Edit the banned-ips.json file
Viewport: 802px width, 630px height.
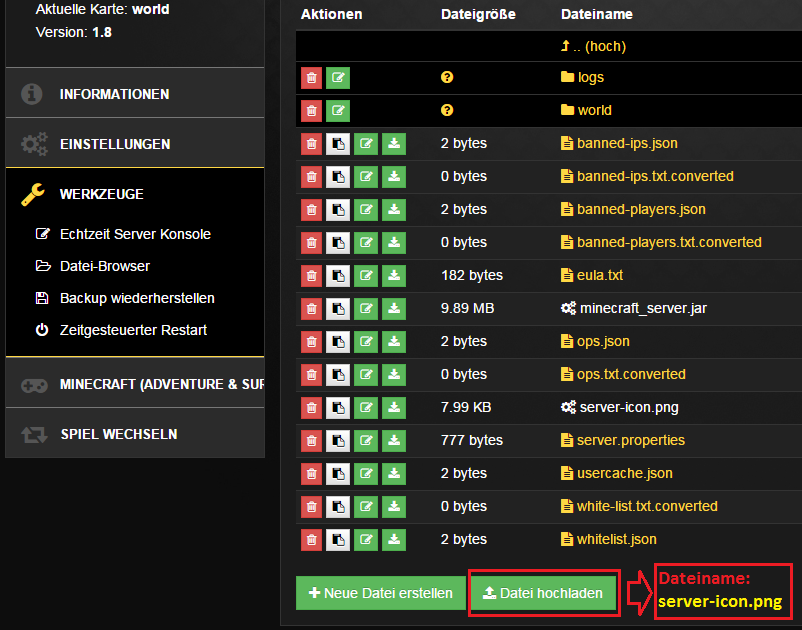366,144
